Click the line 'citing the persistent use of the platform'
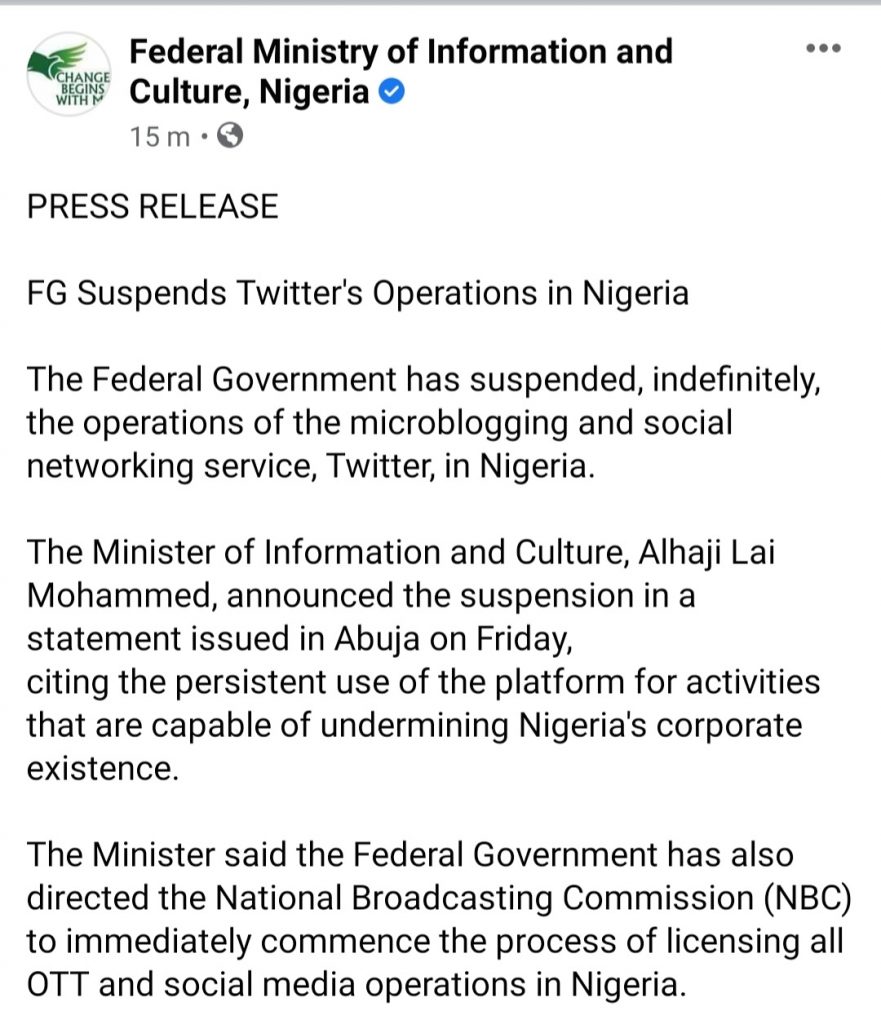This screenshot has height=1024, width=881. [x=423, y=682]
